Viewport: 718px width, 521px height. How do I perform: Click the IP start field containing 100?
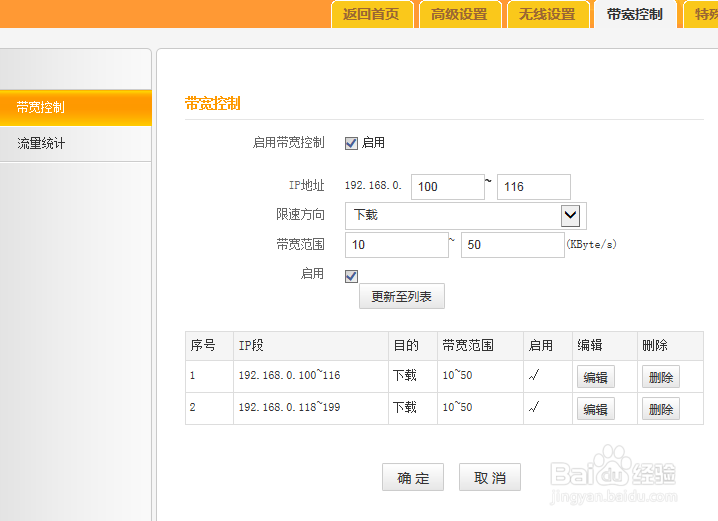pyautogui.click(x=447, y=187)
